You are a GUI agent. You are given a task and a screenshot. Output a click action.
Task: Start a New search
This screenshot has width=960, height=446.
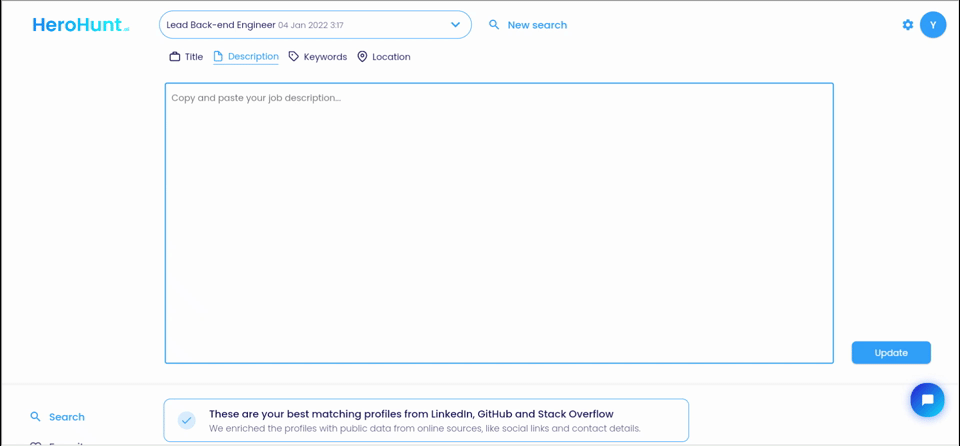coord(537,25)
